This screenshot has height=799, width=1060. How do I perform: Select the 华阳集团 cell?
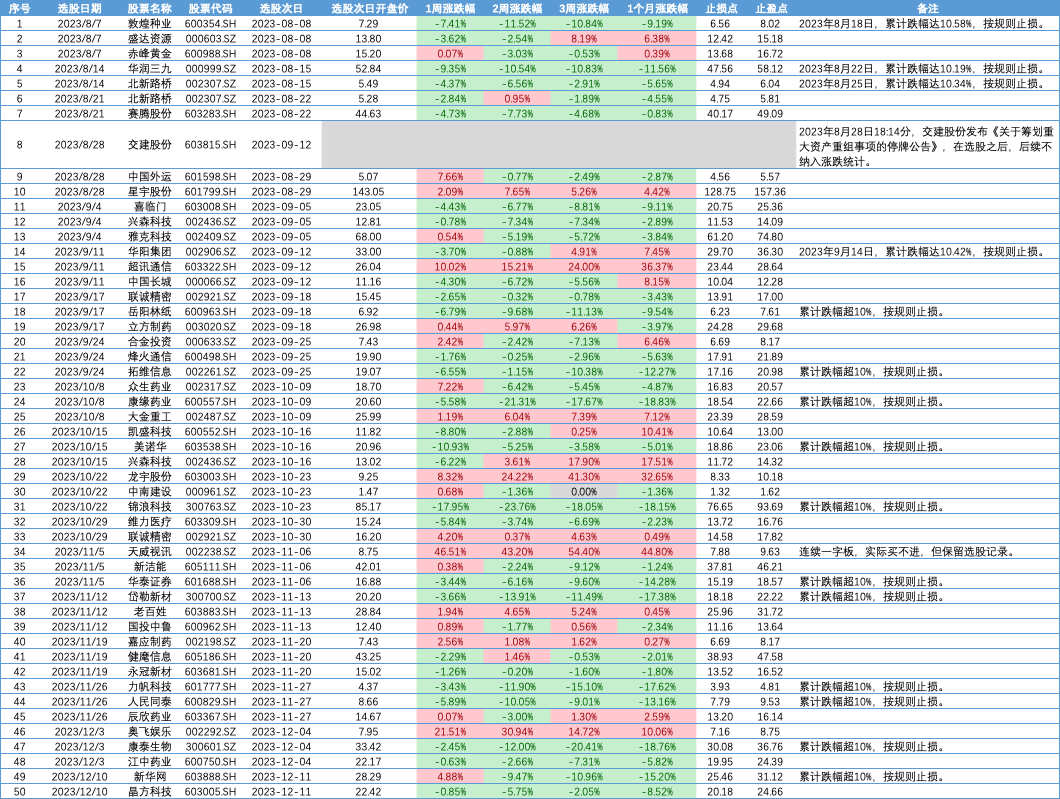149,251
